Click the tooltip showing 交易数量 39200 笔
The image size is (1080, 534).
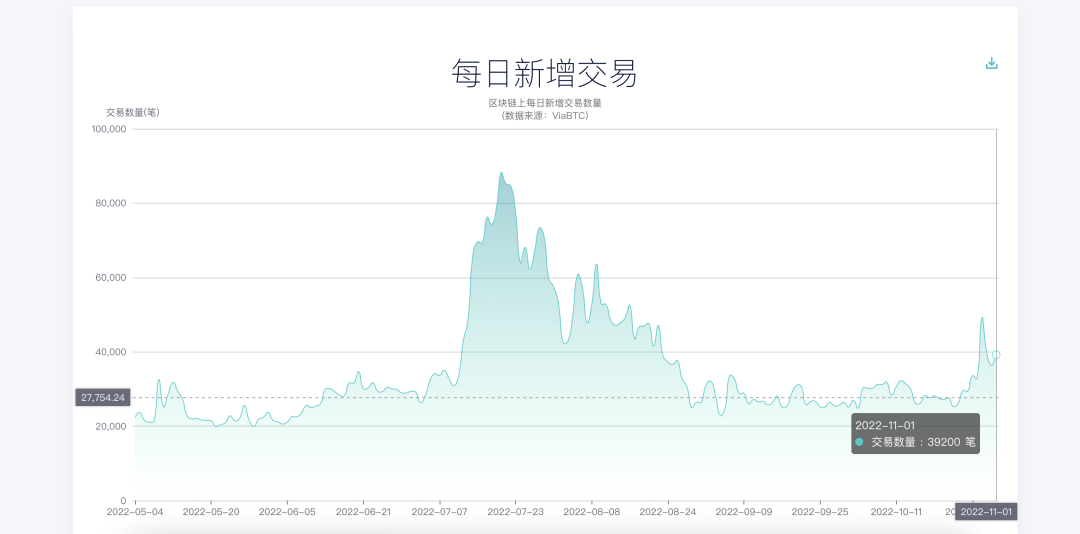click(x=915, y=434)
